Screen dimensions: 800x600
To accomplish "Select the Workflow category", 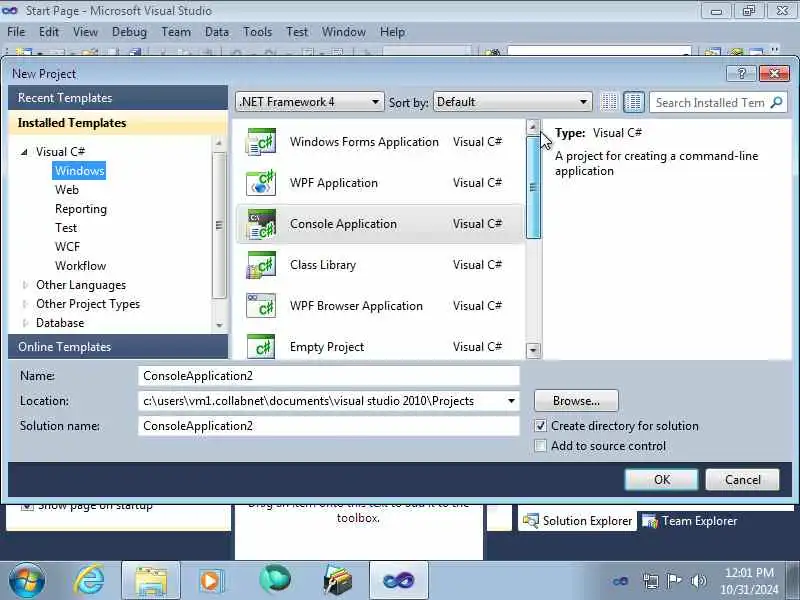I will 81,266.
